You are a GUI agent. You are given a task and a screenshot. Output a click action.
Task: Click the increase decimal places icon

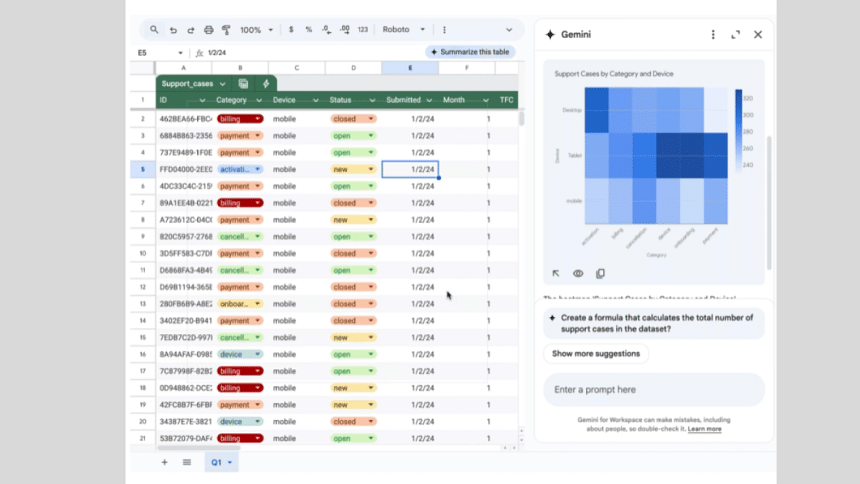[x=342, y=30]
